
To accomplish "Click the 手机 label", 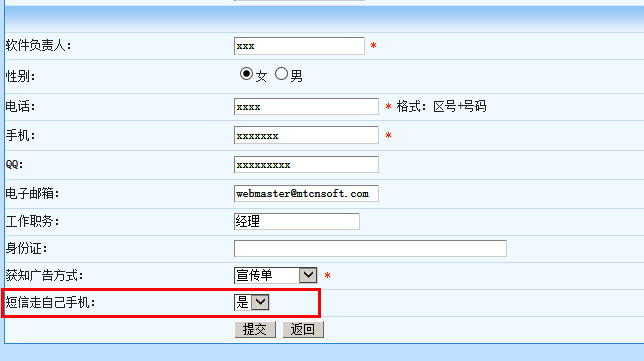I will click(x=21, y=135).
